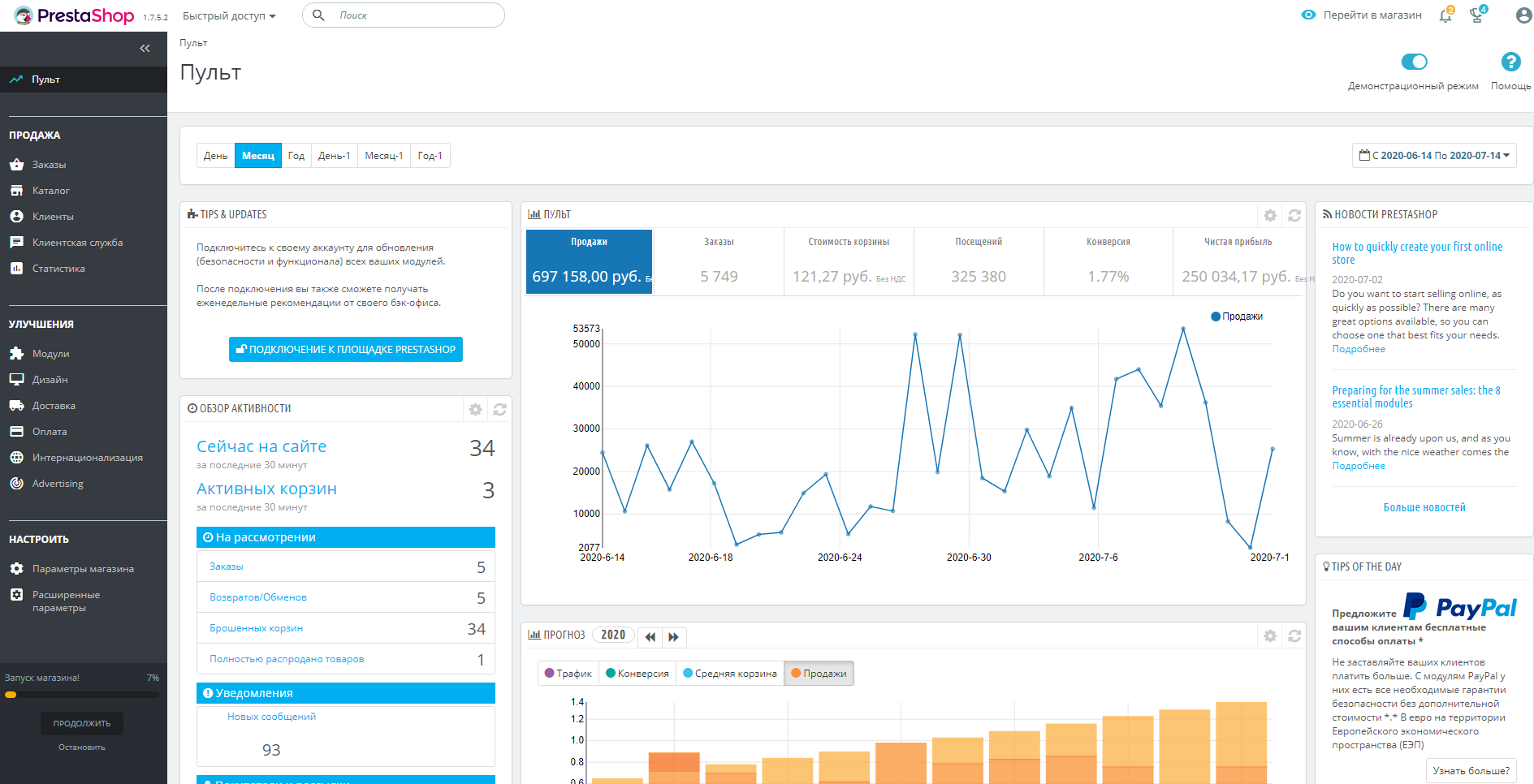Click Перейти в магазин link
The image size is (1534, 784).
pyautogui.click(x=1361, y=15)
